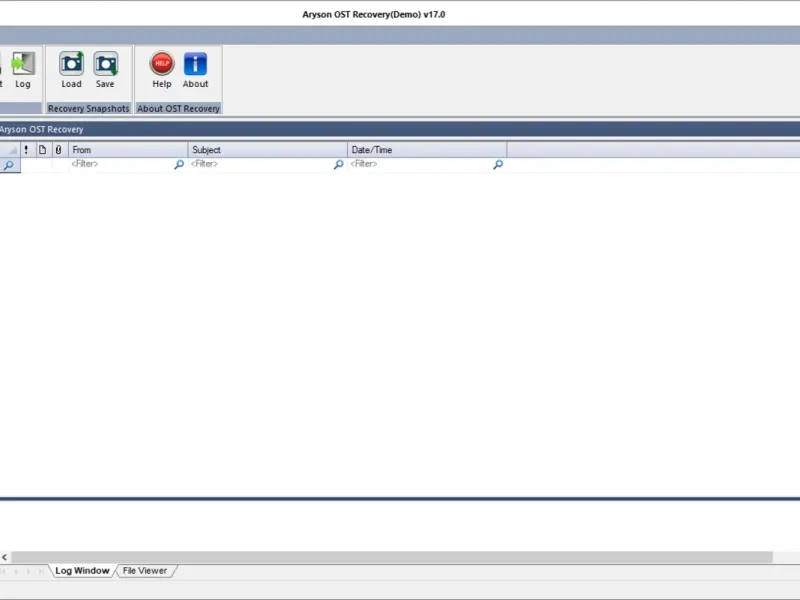Load a recovery snapshot
The width and height of the screenshot is (800, 600).
[x=71, y=69]
